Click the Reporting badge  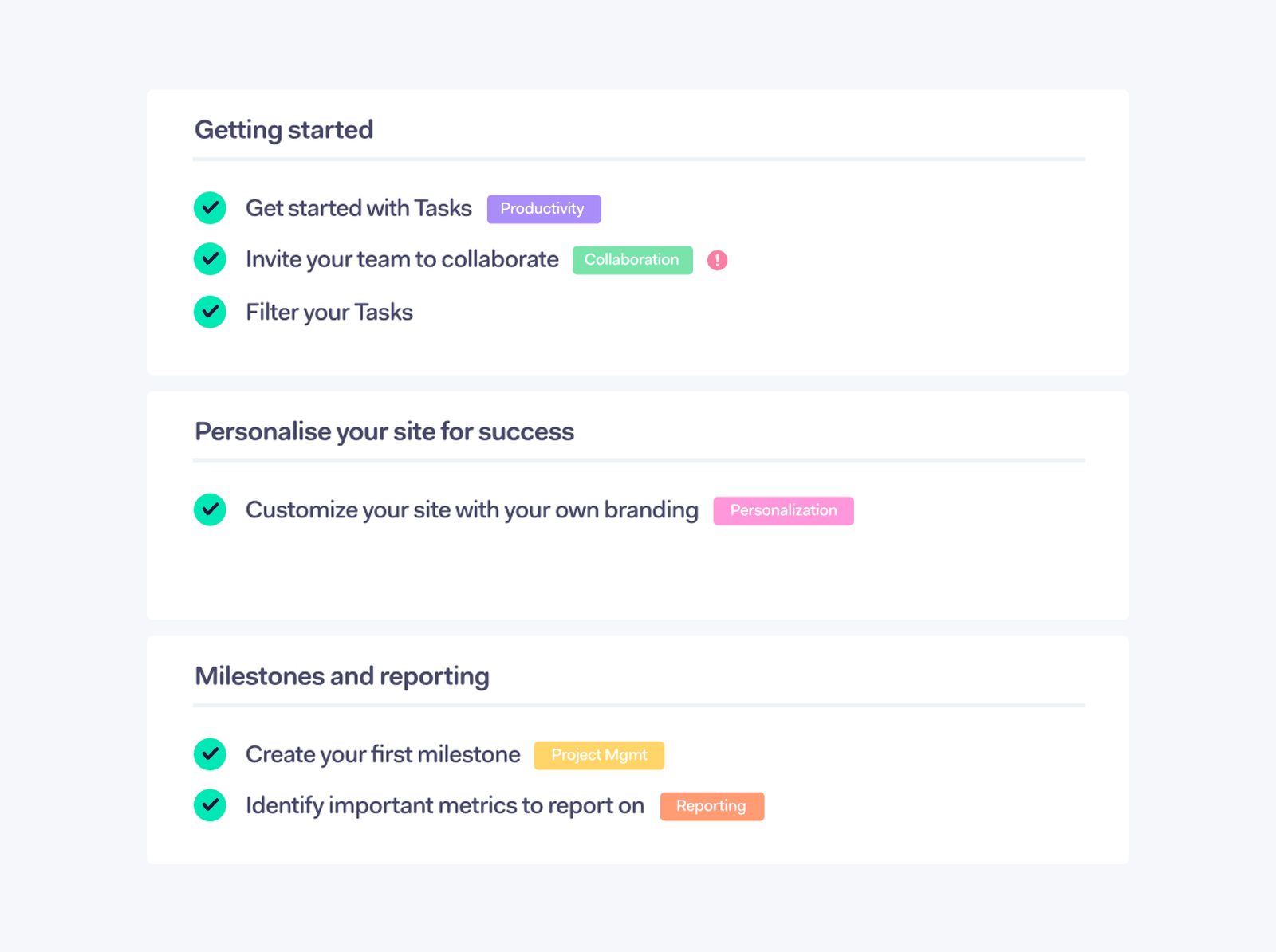pyautogui.click(x=712, y=805)
